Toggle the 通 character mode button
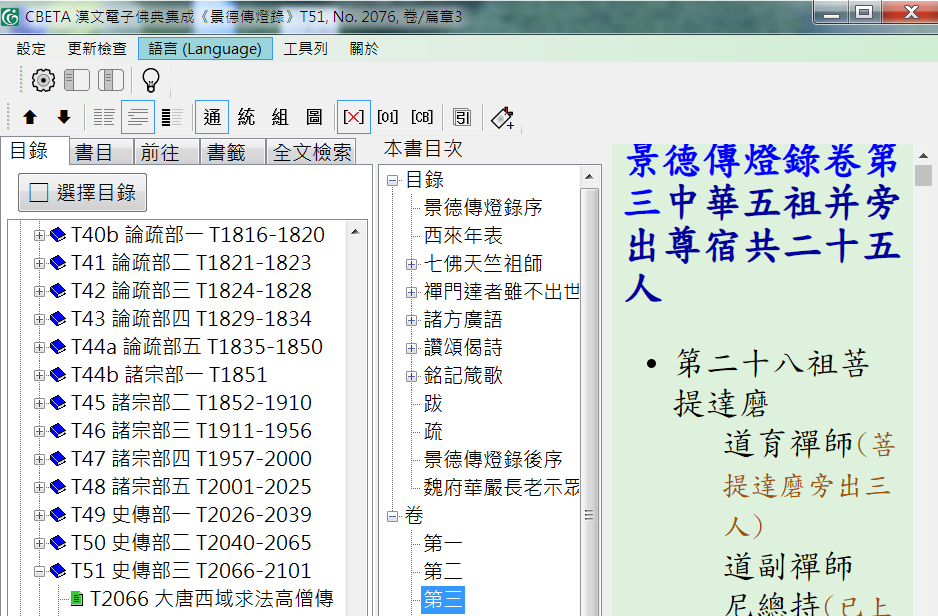Screen dimensions: 938x616 pyautogui.click(x=212, y=117)
